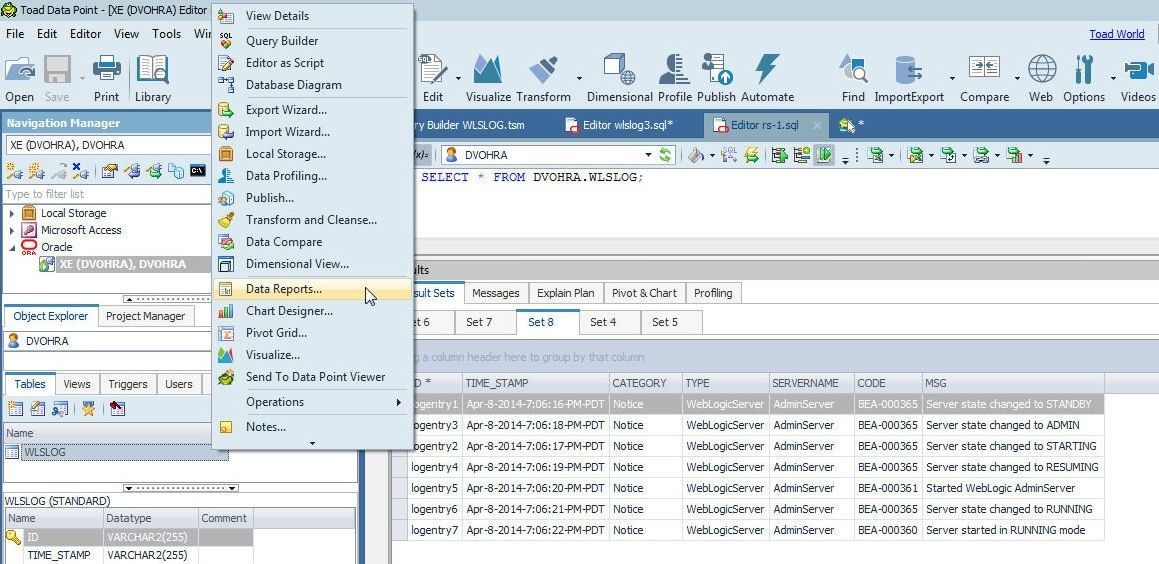Expand the Microsoft Access tree node
The height and width of the screenshot is (564, 1159).
point(12,230)
